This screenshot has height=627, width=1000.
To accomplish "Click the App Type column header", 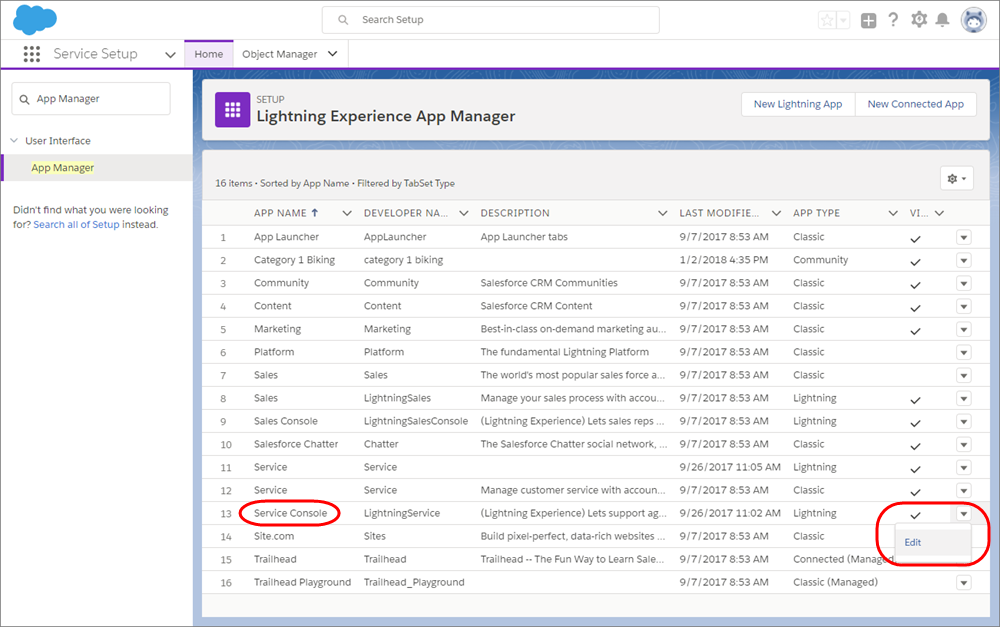I will click(816, 213).
